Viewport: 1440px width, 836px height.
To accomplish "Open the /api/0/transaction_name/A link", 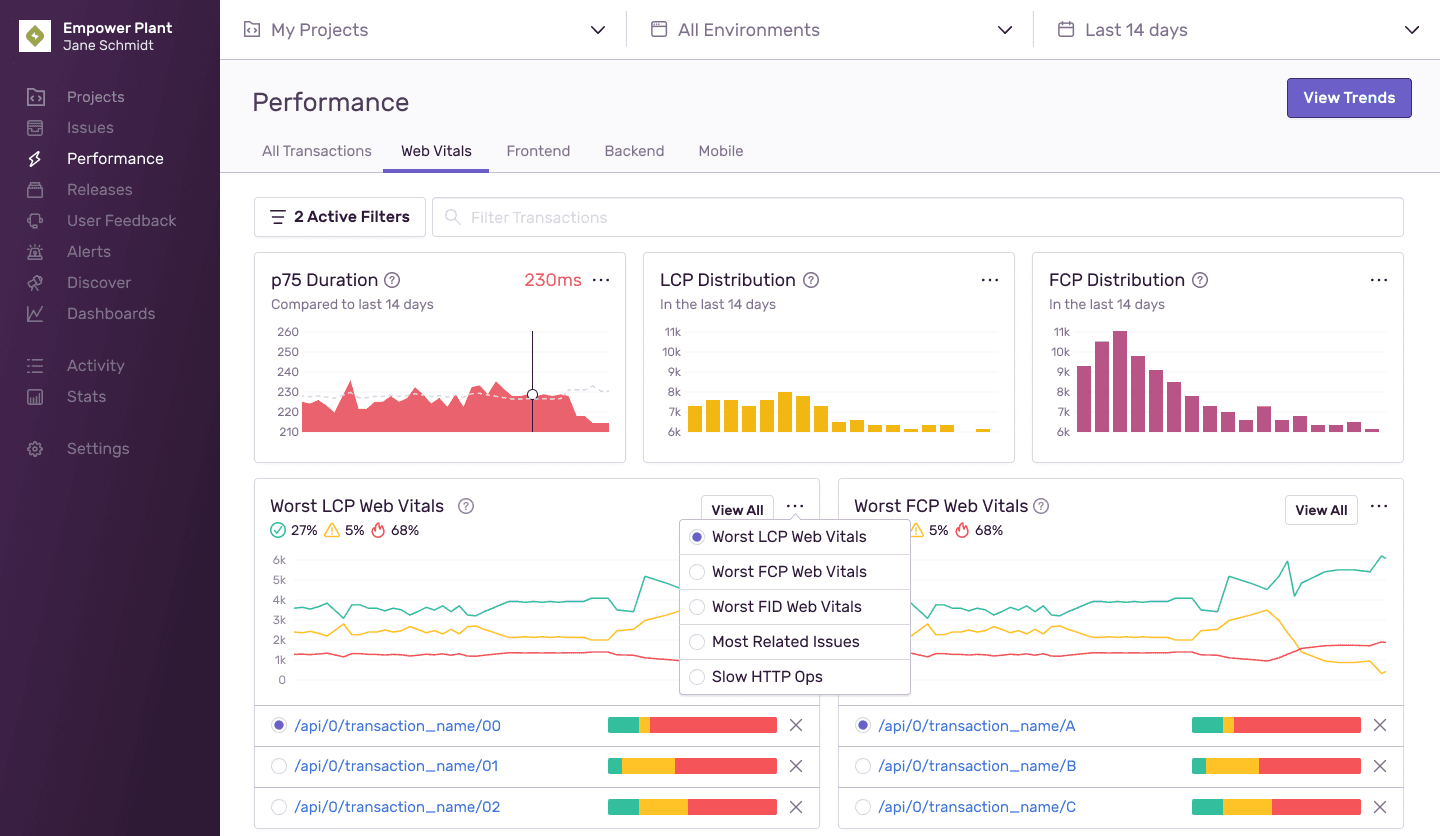I will tap(976, 725).
